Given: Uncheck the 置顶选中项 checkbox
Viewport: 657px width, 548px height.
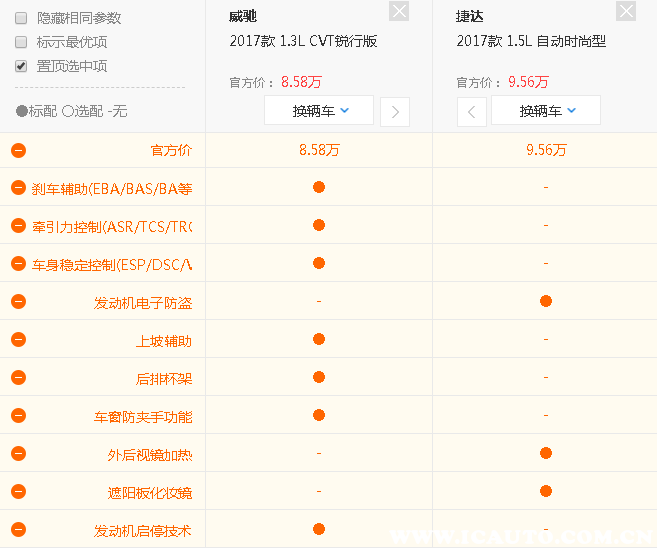Looking at the screenshot, I should [21, 66].
